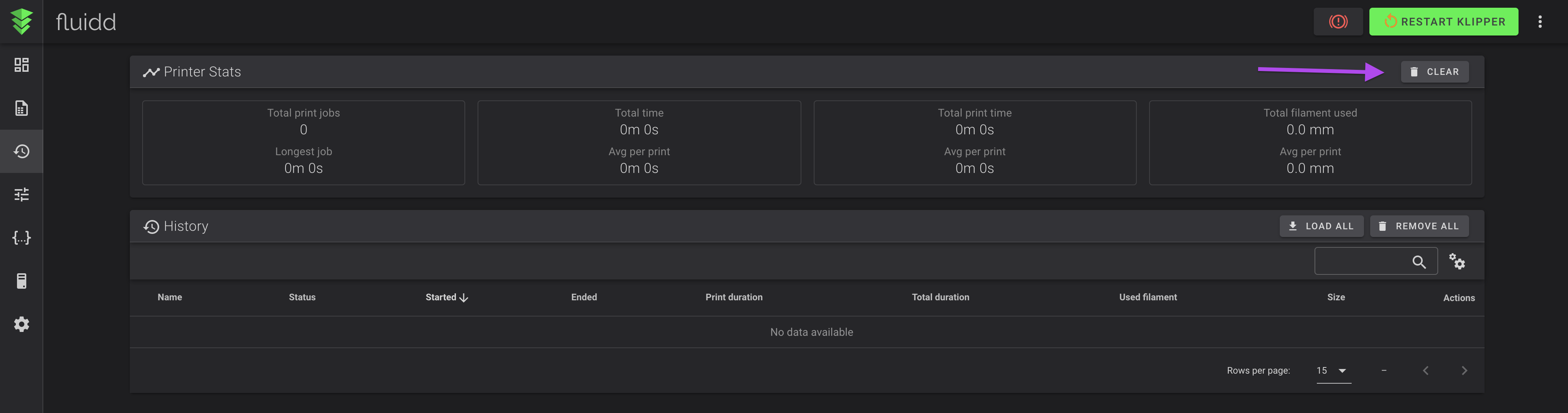1568x413 pixels.
Task: Click the Printer Stats panel header
Action: coord(203,71)
